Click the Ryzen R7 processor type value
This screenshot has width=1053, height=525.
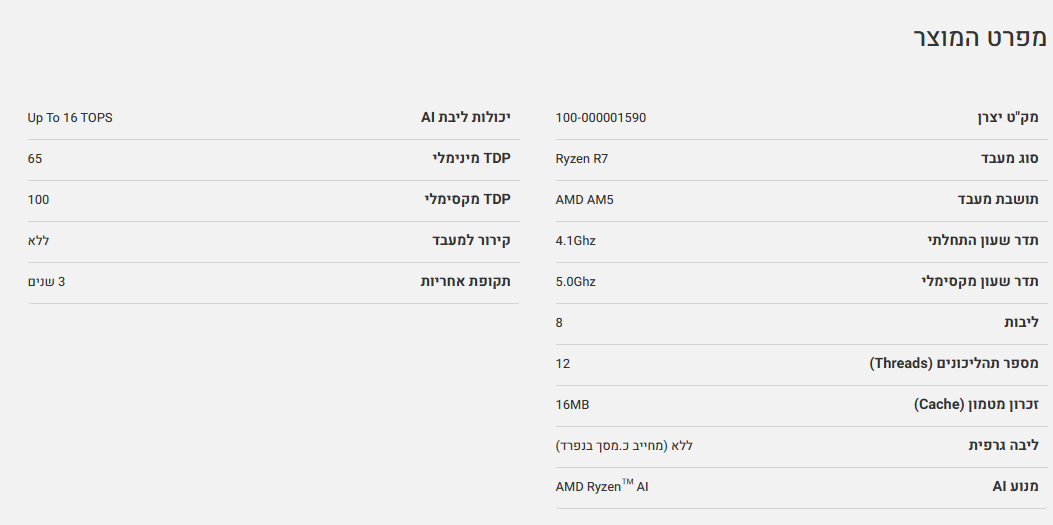pos(582,159)
